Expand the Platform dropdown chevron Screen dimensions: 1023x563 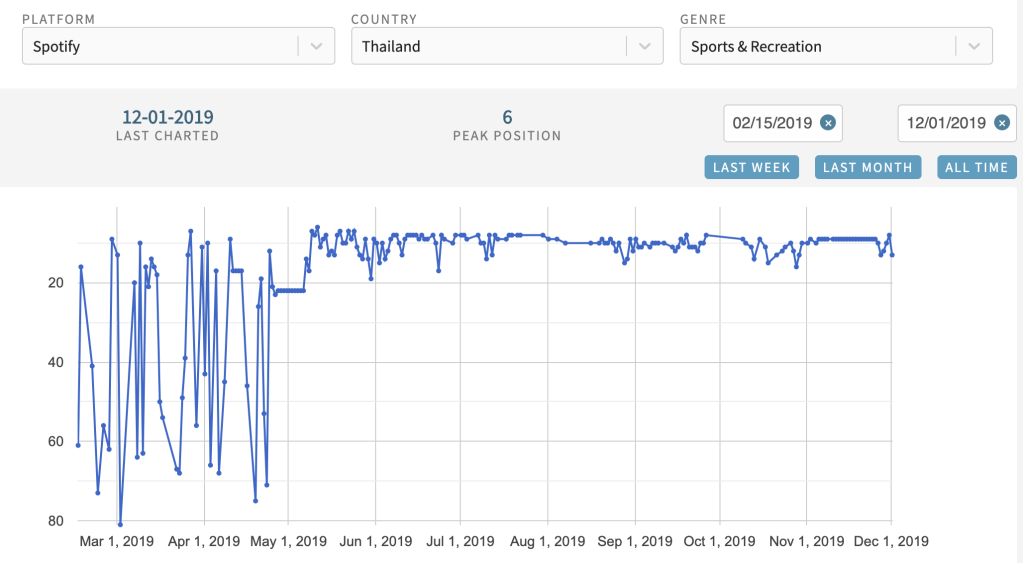pos(316,46)
